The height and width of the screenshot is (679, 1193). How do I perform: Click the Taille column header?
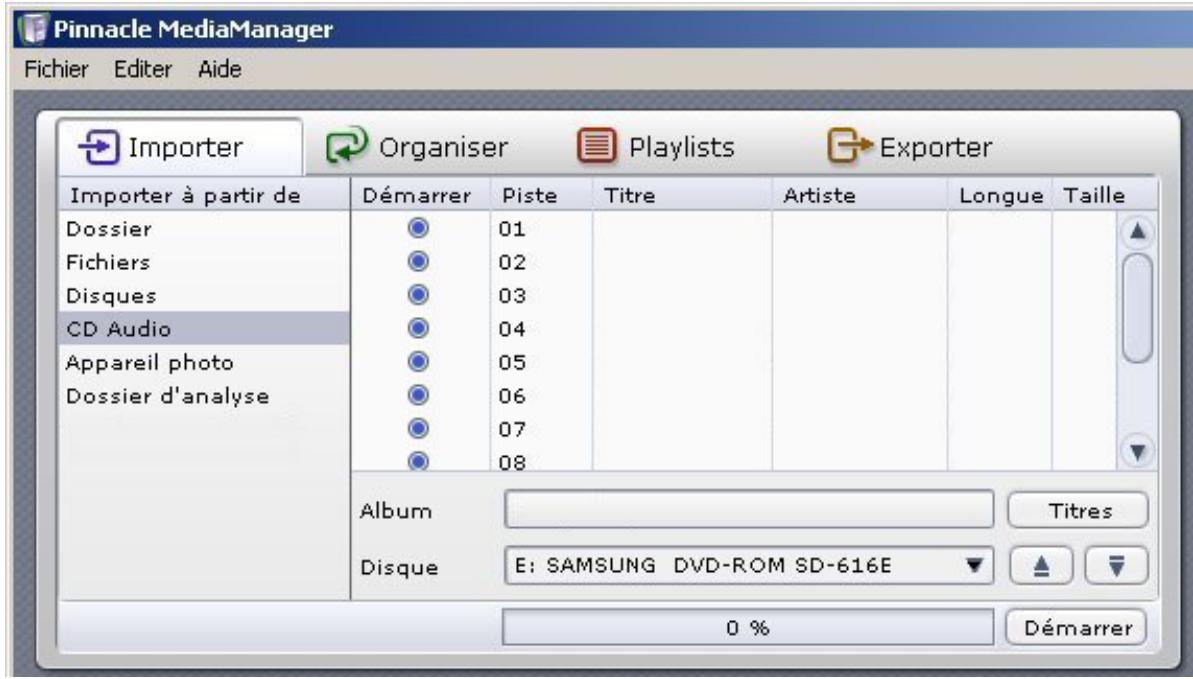(1104, 195)
